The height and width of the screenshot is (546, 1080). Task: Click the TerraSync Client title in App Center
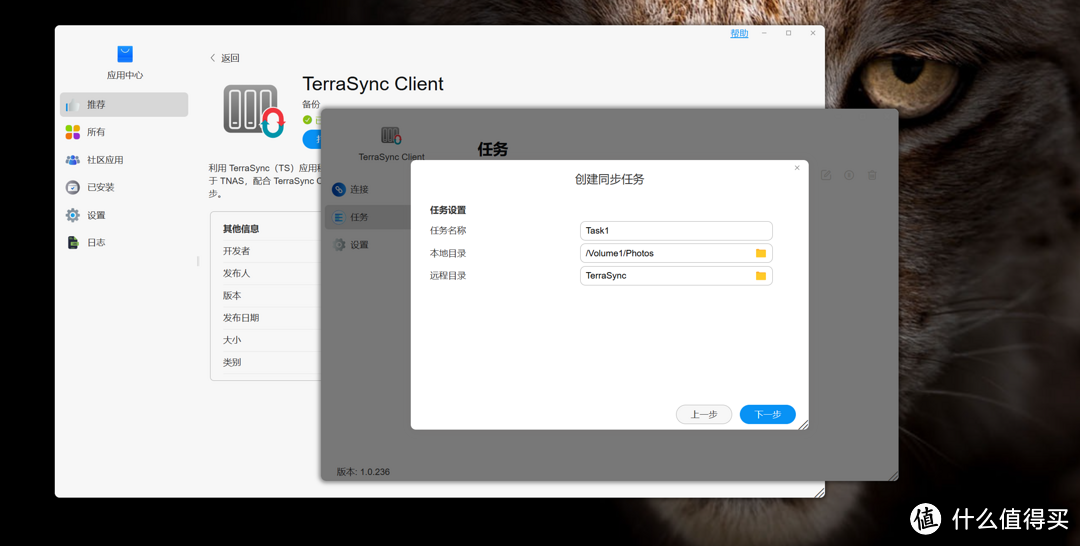[373, 84]
